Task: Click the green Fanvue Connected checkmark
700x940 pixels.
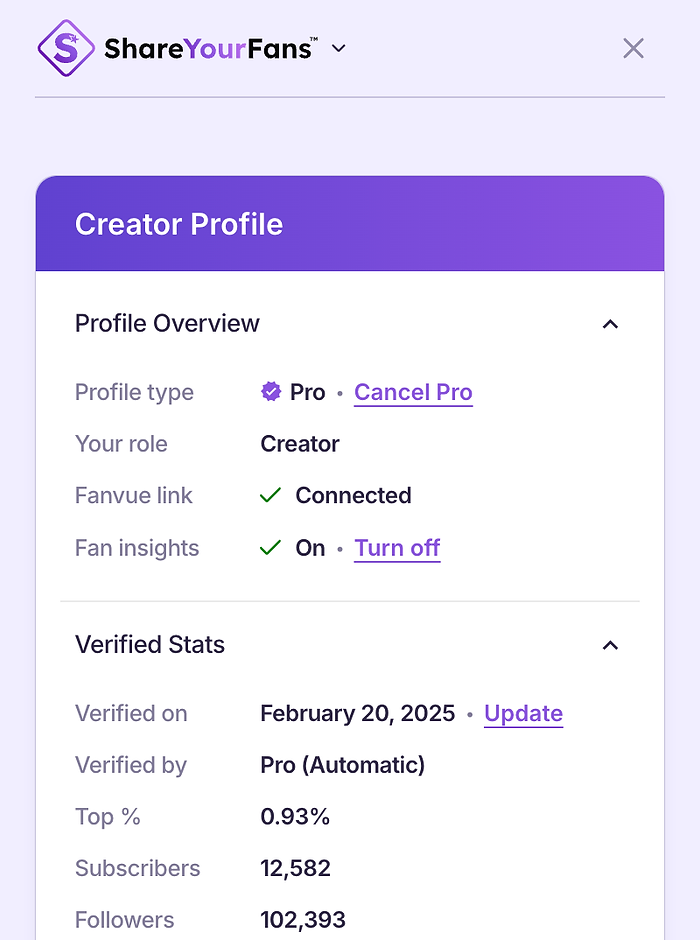Action: click(x=270, y=496)
